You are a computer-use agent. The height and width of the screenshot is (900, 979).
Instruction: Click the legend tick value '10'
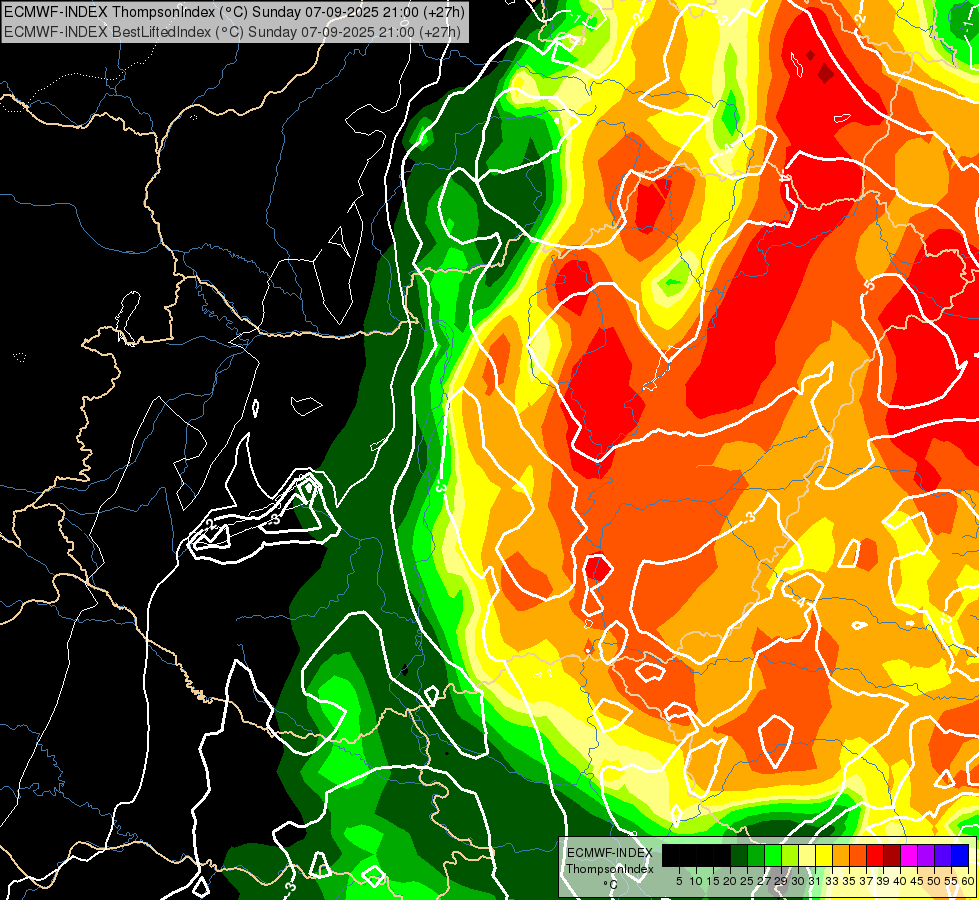click(696, 881)
